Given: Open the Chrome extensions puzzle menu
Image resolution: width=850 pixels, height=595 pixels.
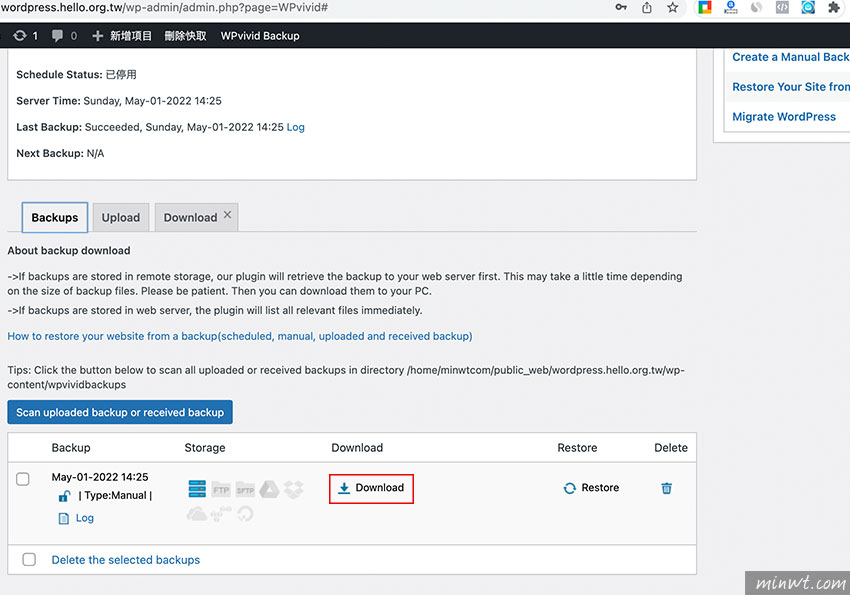Looking at the screenshot, I should pyautogui.click(x=834, y=8).
